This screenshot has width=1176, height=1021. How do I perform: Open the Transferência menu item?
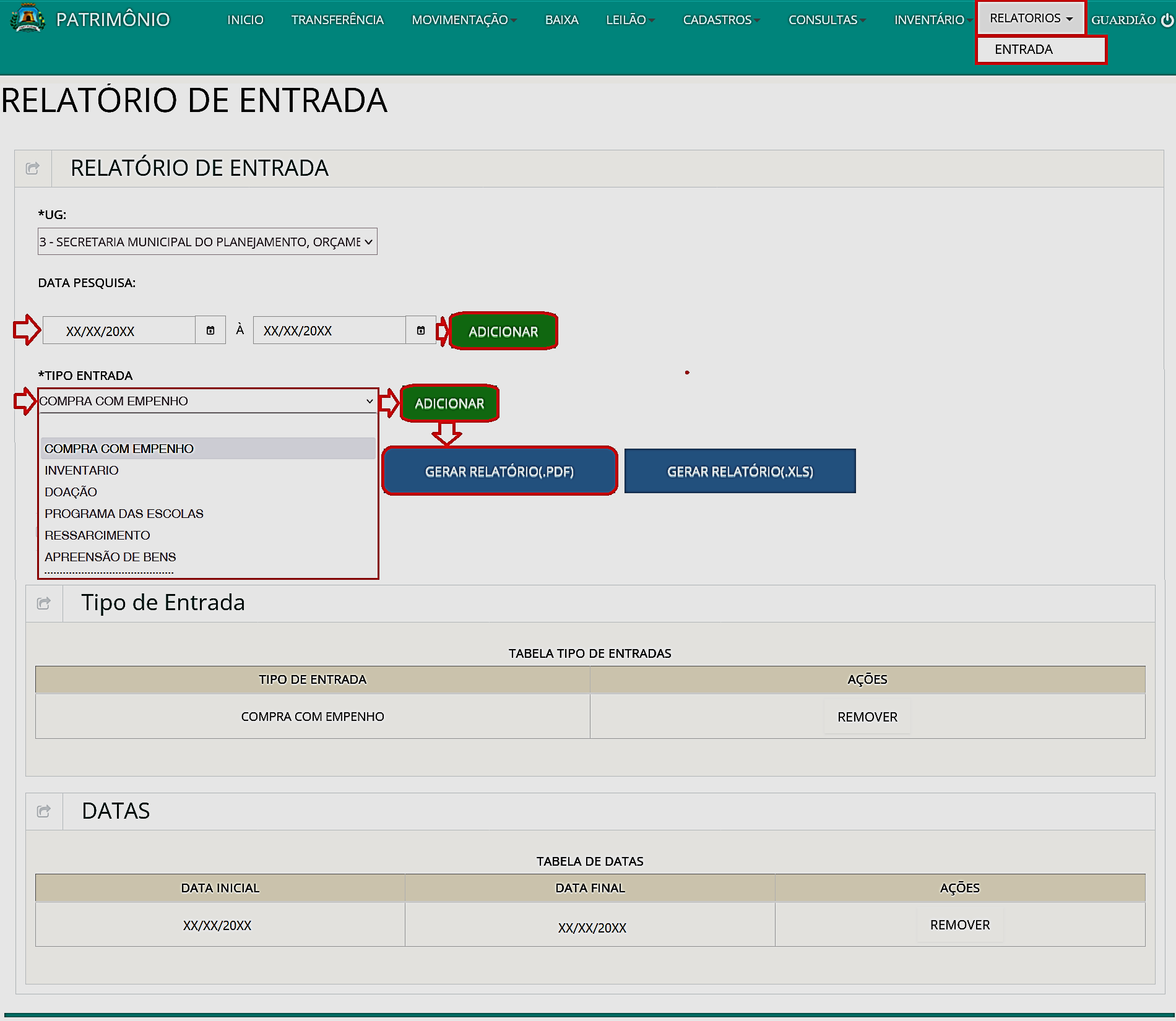[337, 20]
